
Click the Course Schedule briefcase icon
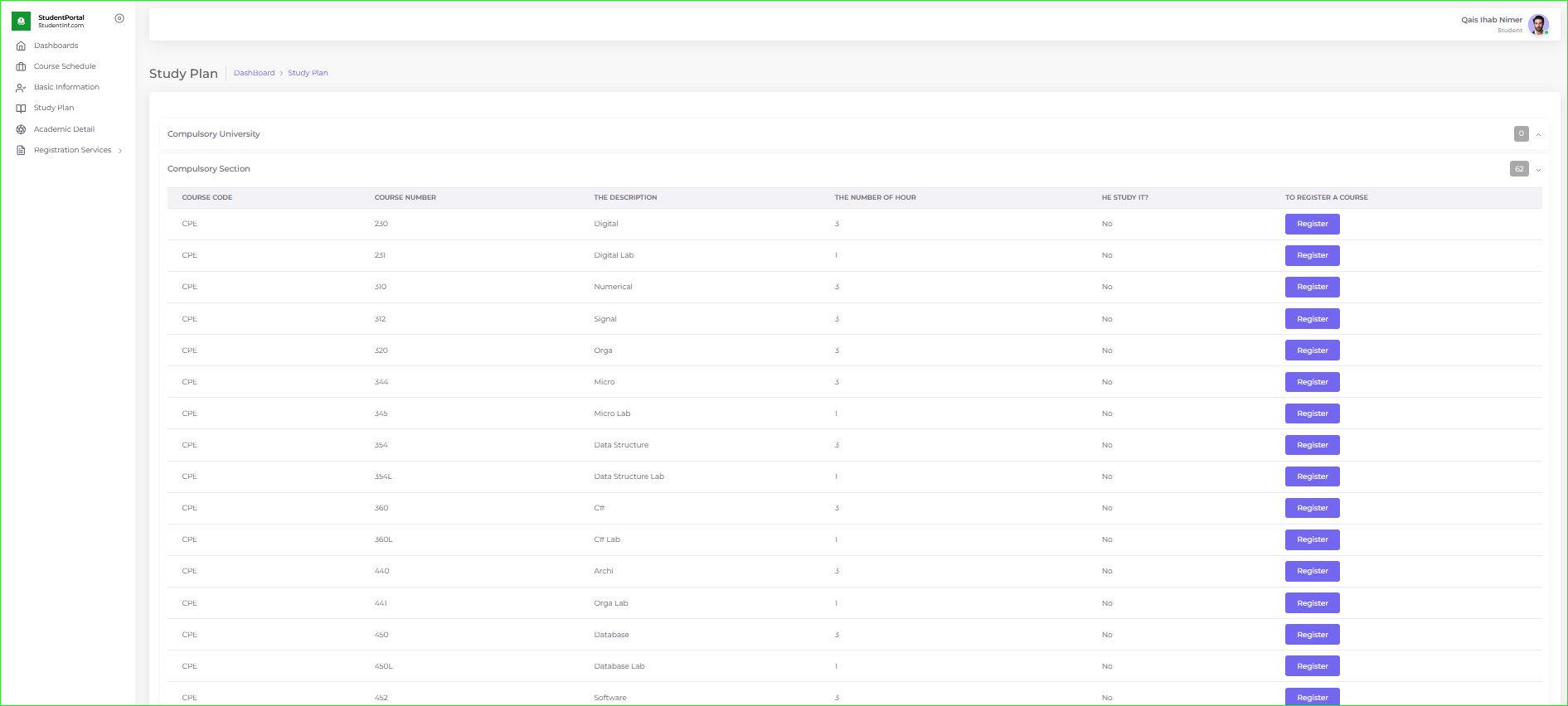coord(21,66)
